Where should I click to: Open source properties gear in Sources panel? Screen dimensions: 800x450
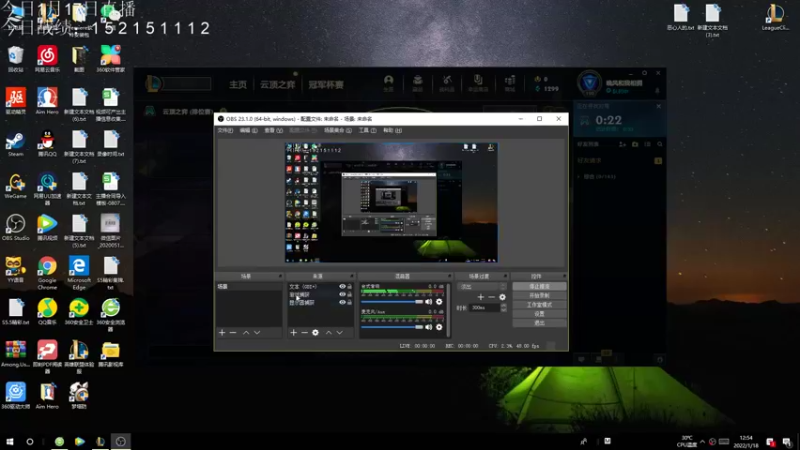click(x=315, y=333)
